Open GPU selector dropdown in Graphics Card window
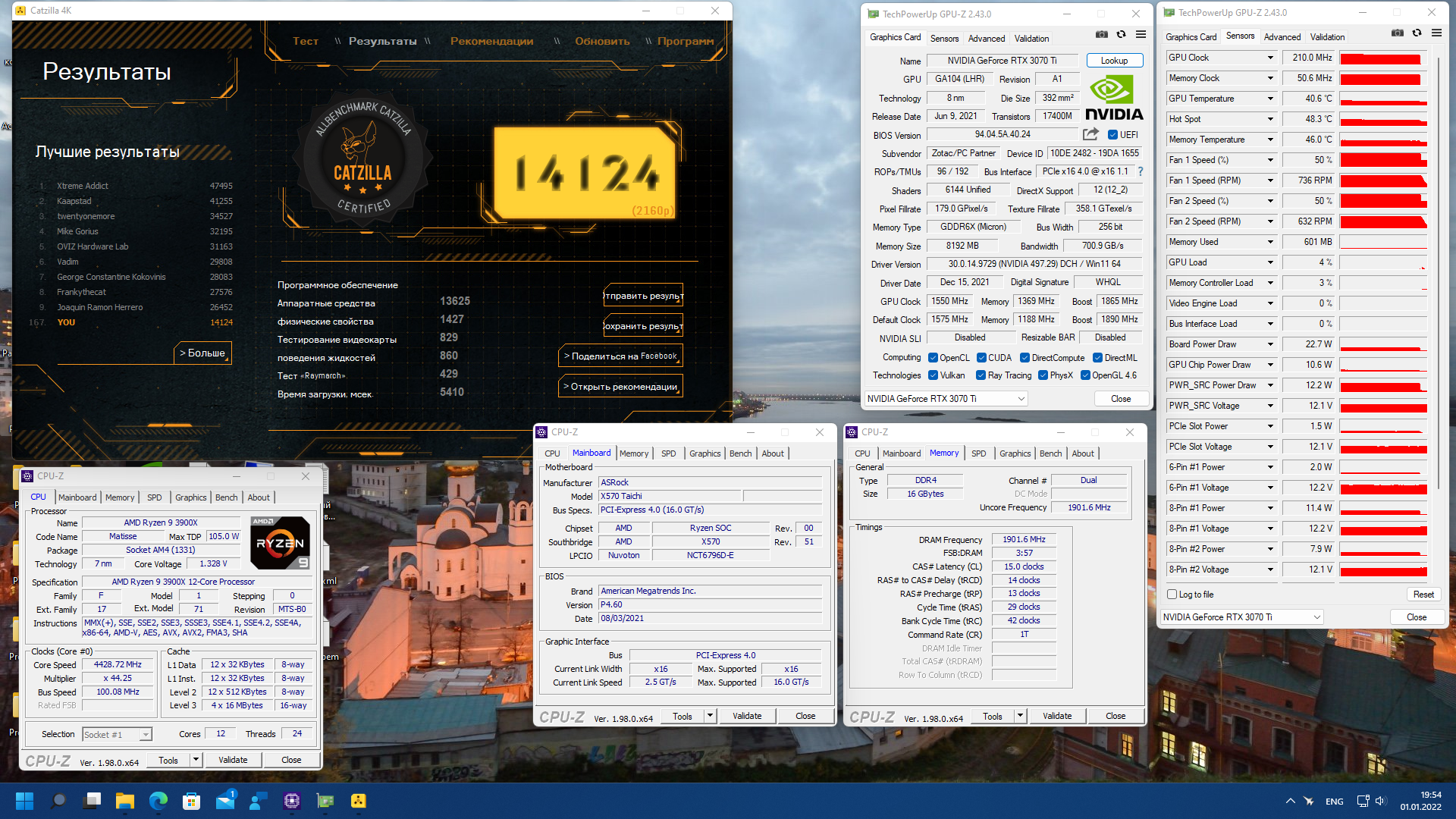 tap(946, 399)
